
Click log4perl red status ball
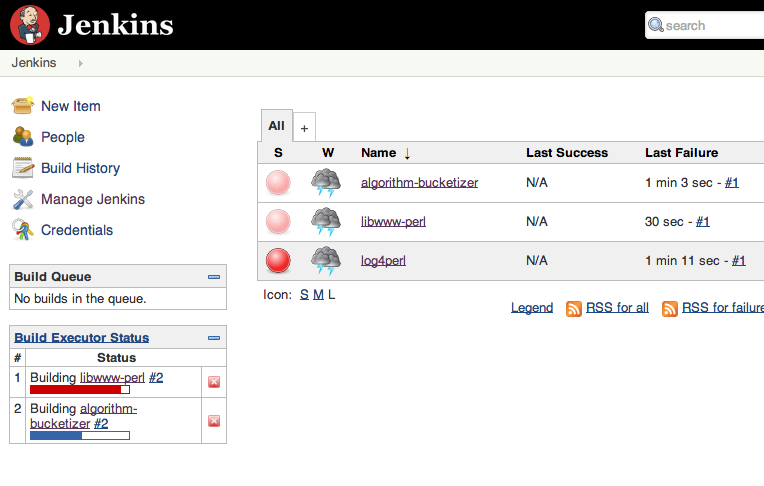tap(278, 261)
